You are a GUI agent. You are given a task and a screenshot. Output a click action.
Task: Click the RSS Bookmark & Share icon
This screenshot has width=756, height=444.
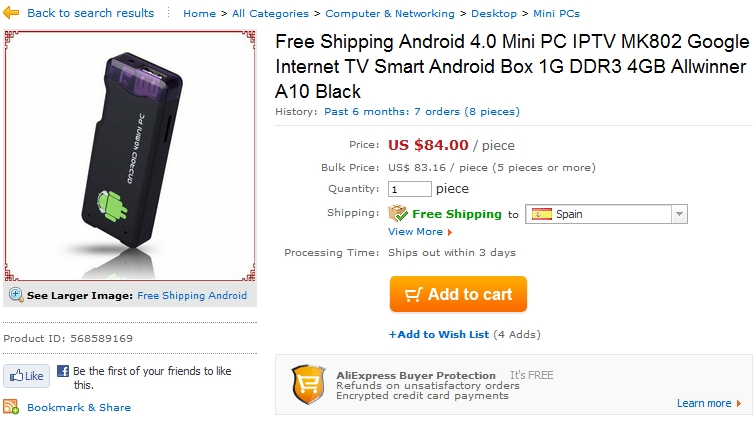click(11, 407)
